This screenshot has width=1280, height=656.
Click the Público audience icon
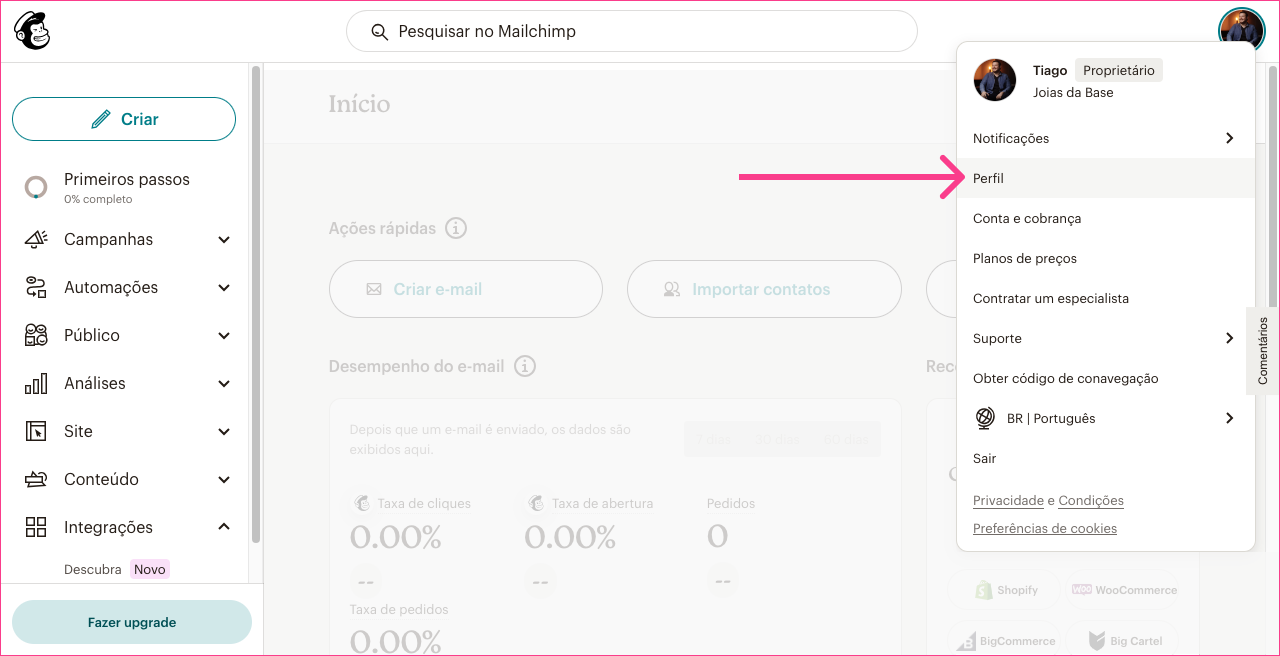(x=36, y=336)
